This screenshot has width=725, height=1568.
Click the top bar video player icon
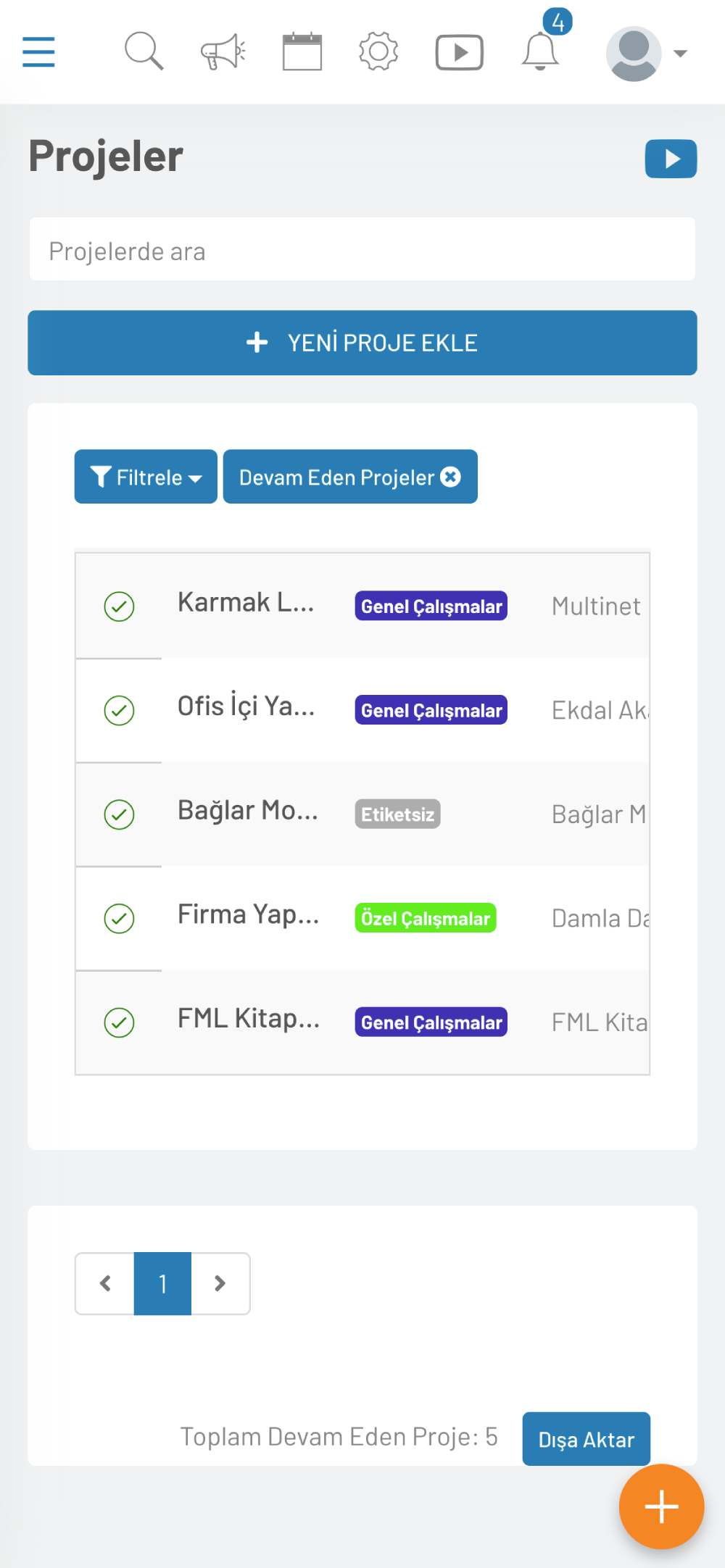459,52
